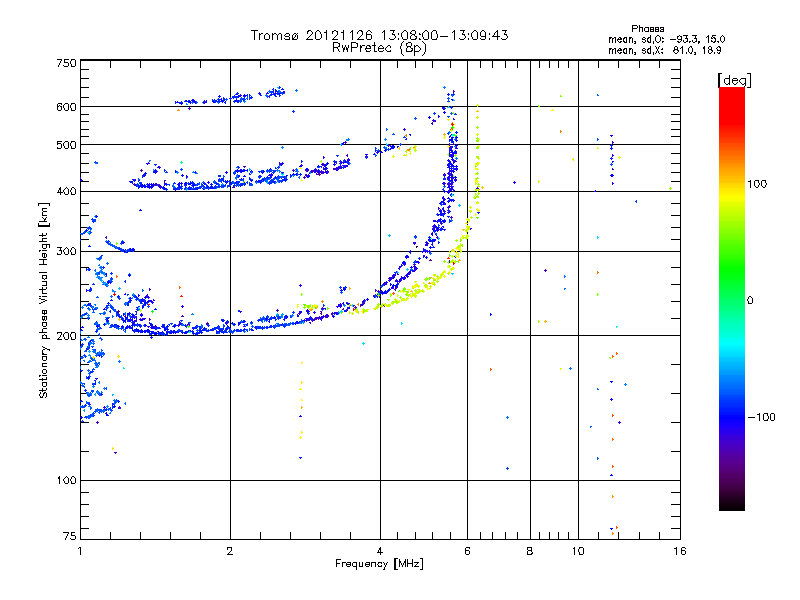
Task: Click the y-axis '500' tick label
Action: click(66, 145)
